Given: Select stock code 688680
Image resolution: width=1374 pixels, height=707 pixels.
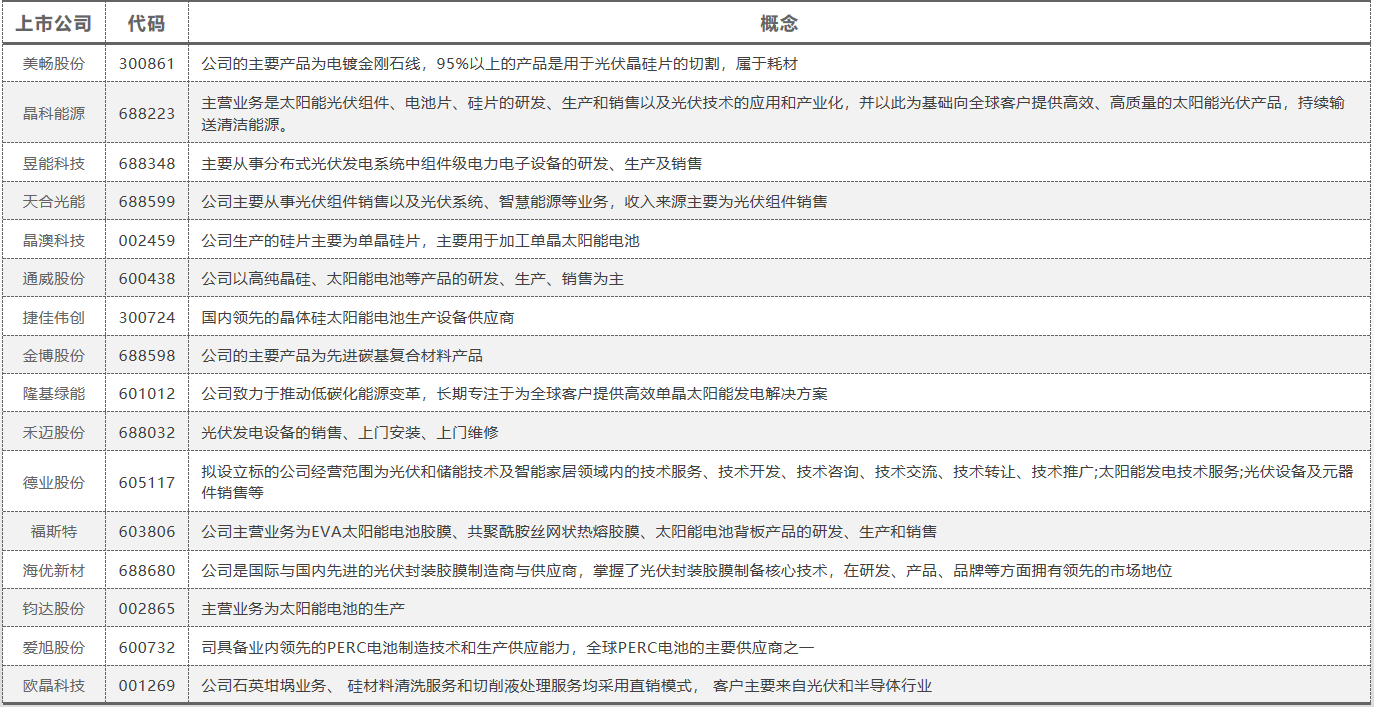Looking at the screenshot, I should (x=146, y=571).
